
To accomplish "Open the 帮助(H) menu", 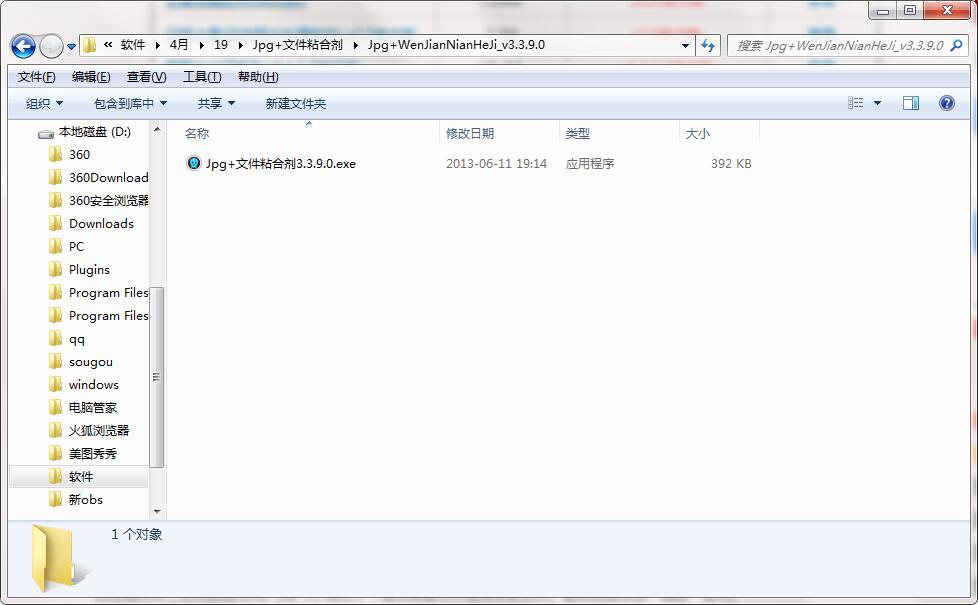I will click(258, 77).
